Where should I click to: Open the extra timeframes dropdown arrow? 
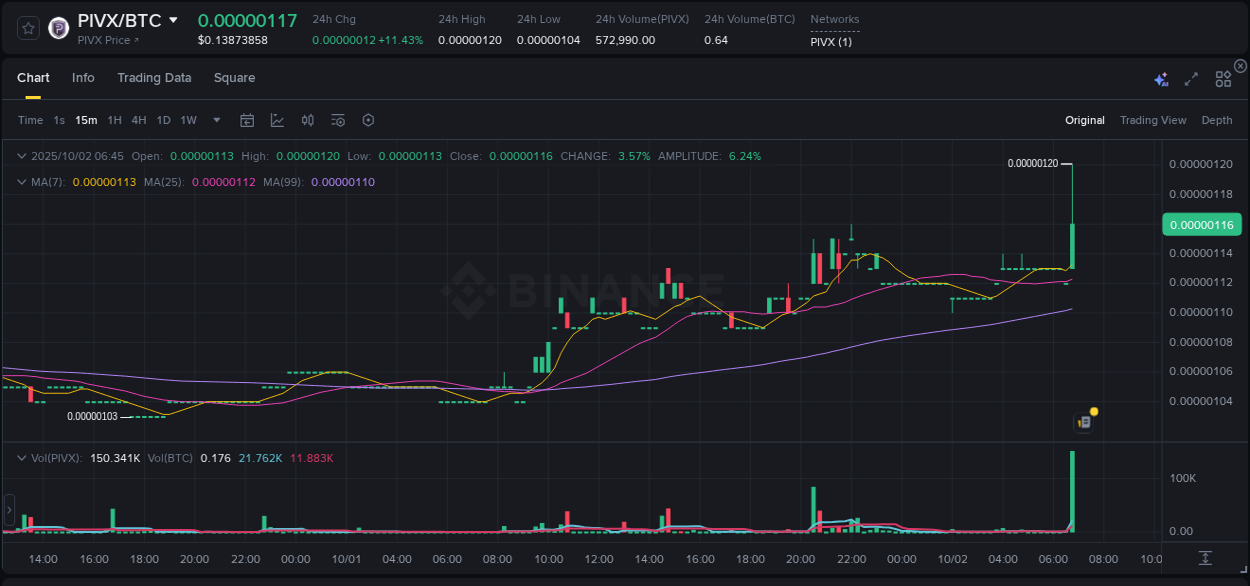coord(215,120)
